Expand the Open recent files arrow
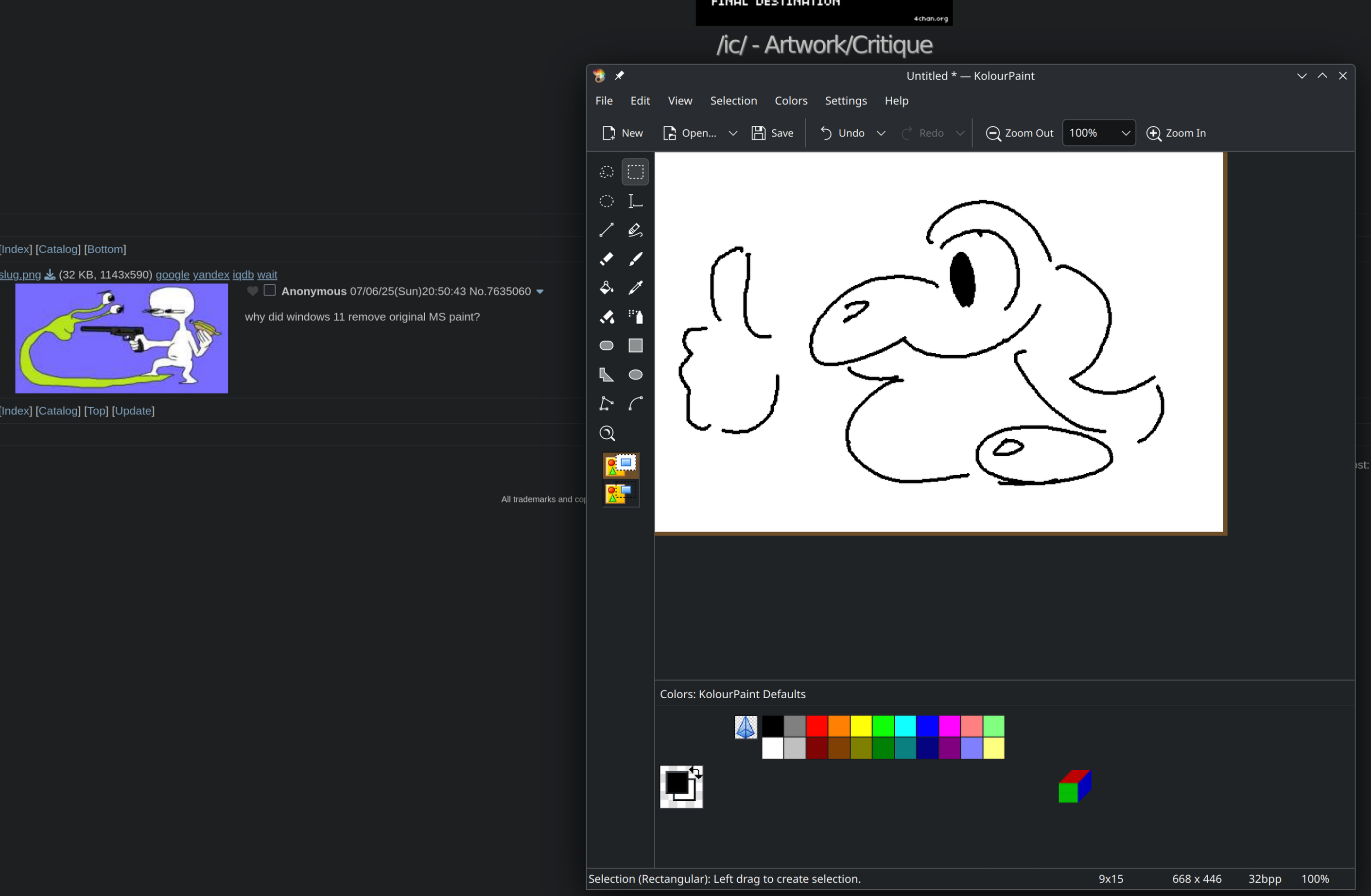The image size is (1371, 896). (x=733, y=133)
